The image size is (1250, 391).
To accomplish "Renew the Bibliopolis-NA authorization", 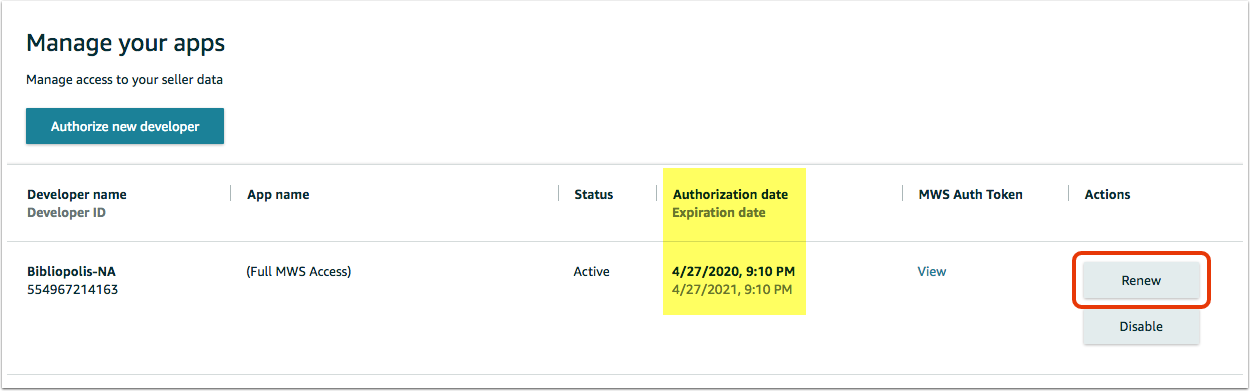I will click(x=1141, y=281).
